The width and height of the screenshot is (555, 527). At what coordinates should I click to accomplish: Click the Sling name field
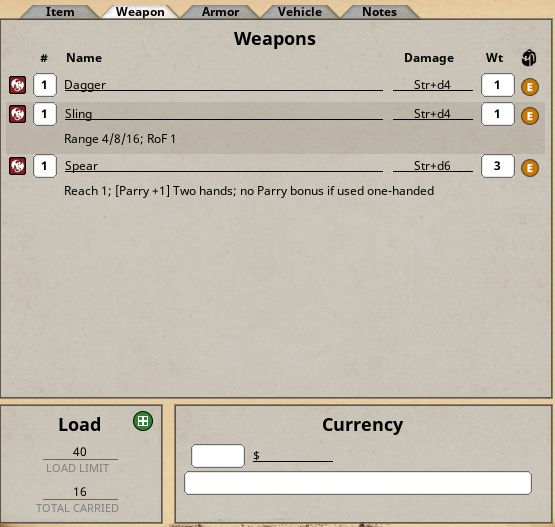224,114
